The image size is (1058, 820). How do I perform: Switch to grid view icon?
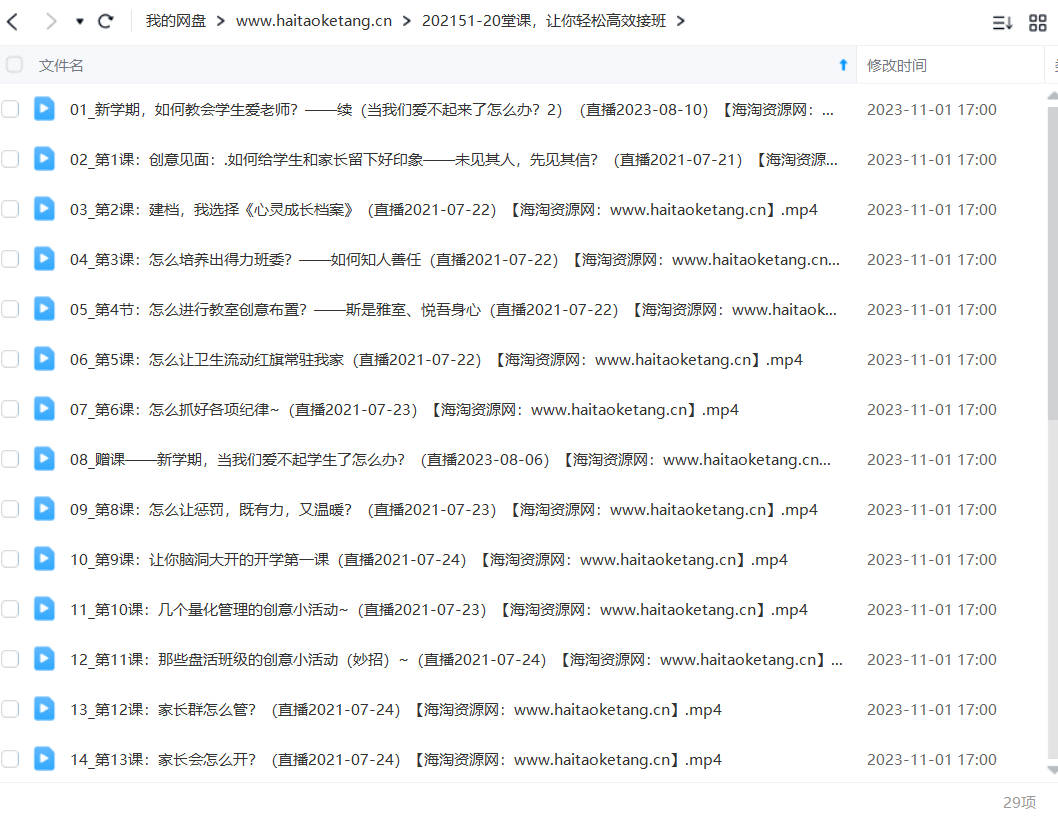coord(1037,23)
